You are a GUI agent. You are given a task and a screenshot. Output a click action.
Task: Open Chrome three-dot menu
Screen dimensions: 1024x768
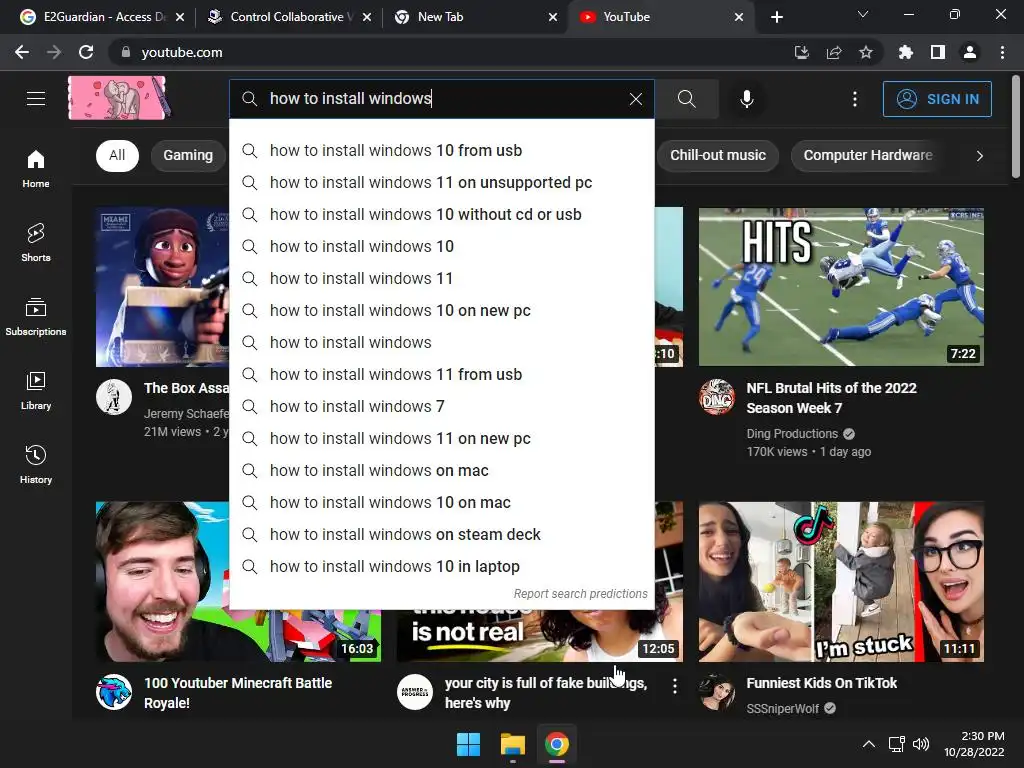click(x=1002, y=52)
